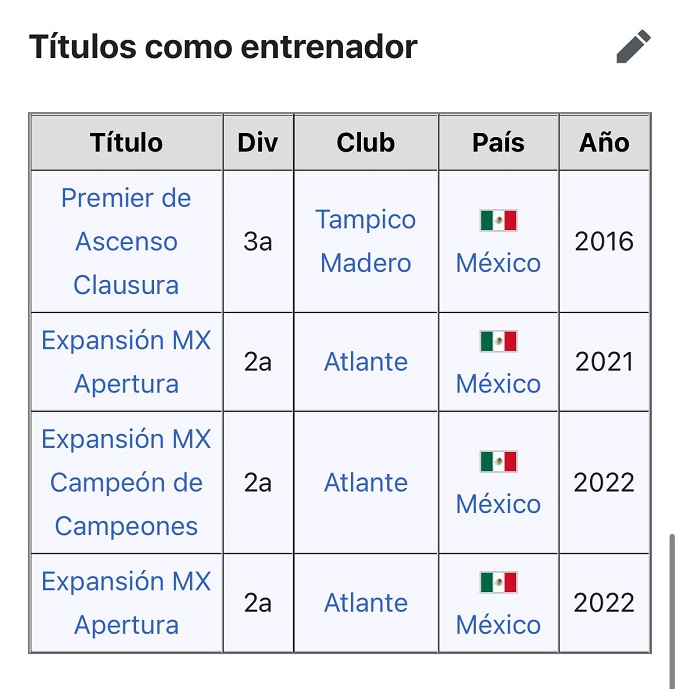Image resolution: width=680 pixels, height=689 pixels.
Task: Open Expansión MX Campeón de Campeones link
Action: (126, 482)
